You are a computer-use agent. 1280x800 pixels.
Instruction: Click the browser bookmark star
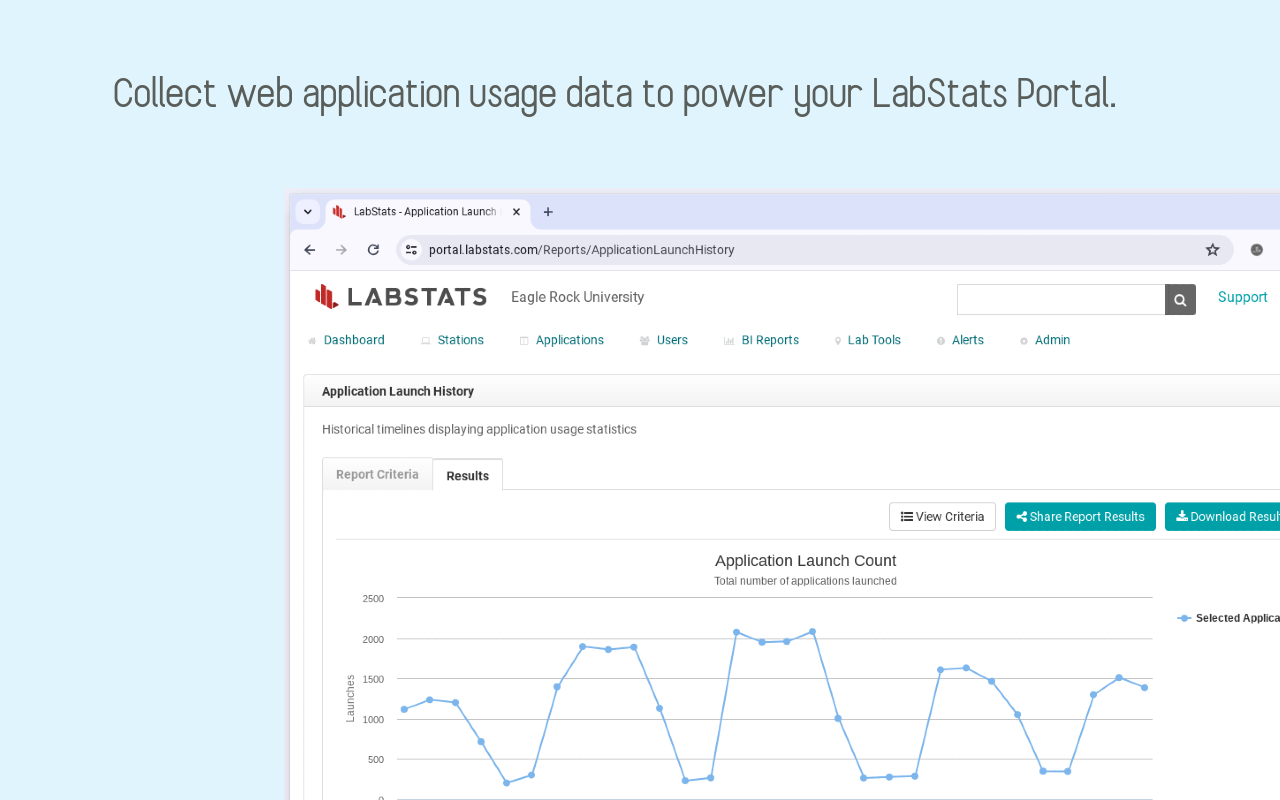pos(1211,249)
